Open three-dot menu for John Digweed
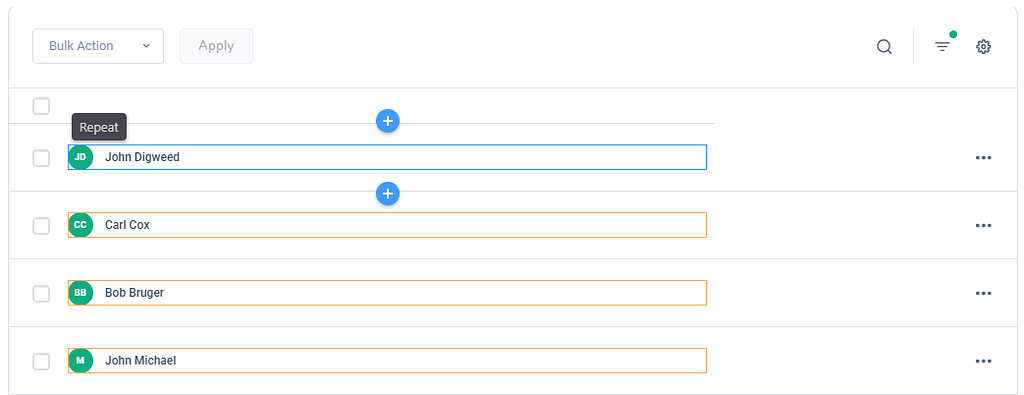 984,157
